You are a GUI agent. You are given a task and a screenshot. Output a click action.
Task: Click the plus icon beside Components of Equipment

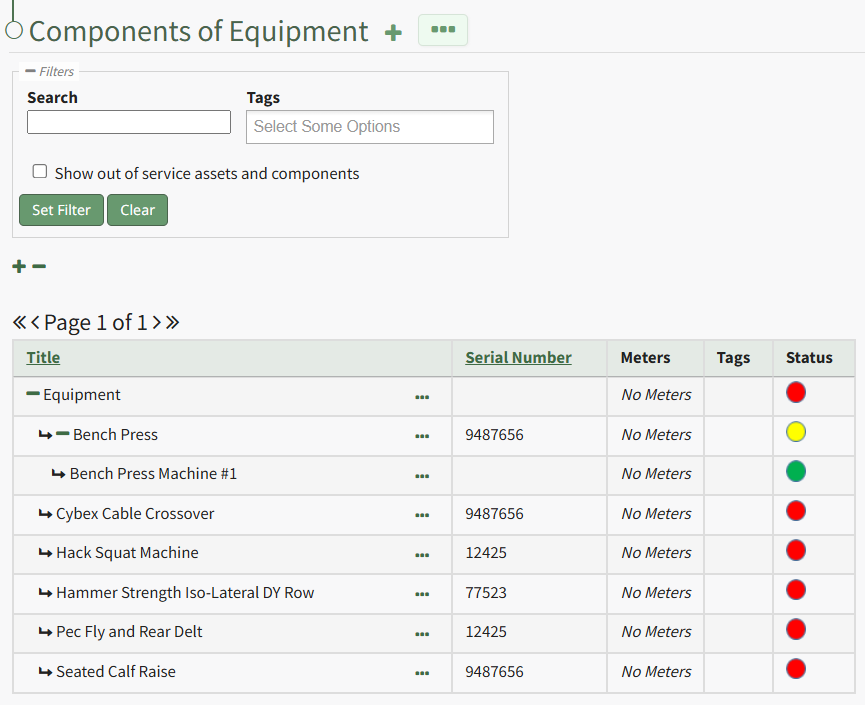pos(393,33)
